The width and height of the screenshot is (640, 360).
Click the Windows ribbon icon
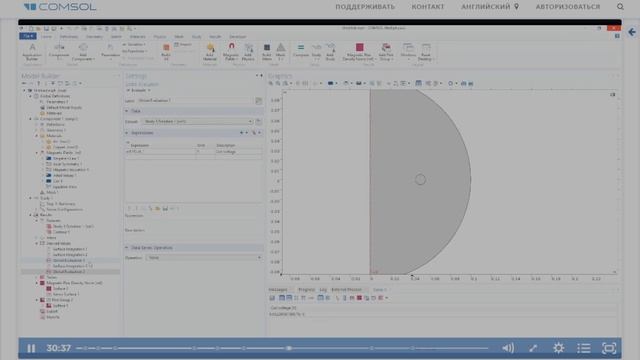[x=408, y=52]
